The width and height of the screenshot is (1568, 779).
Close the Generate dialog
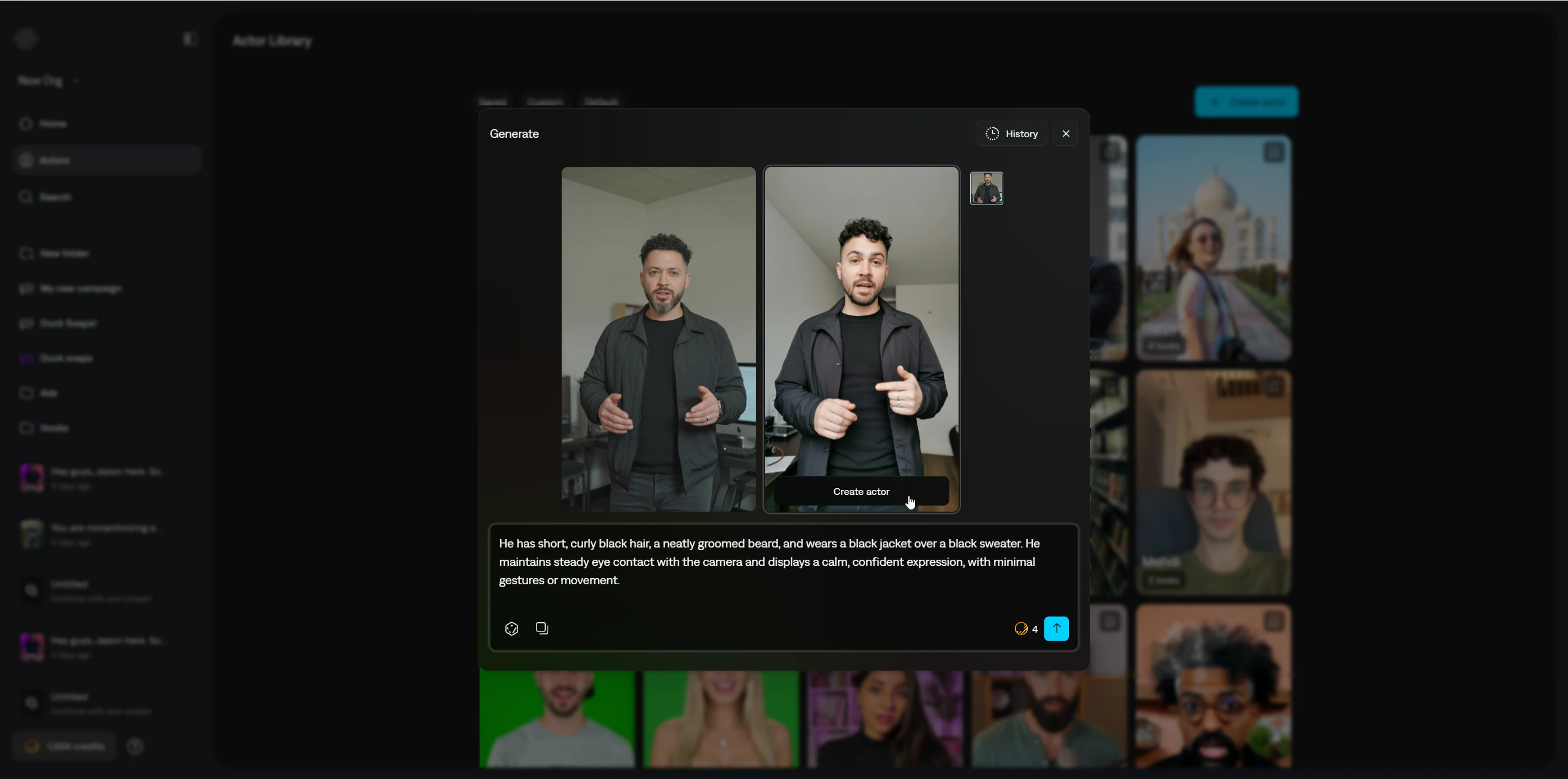pos(1066,134)
